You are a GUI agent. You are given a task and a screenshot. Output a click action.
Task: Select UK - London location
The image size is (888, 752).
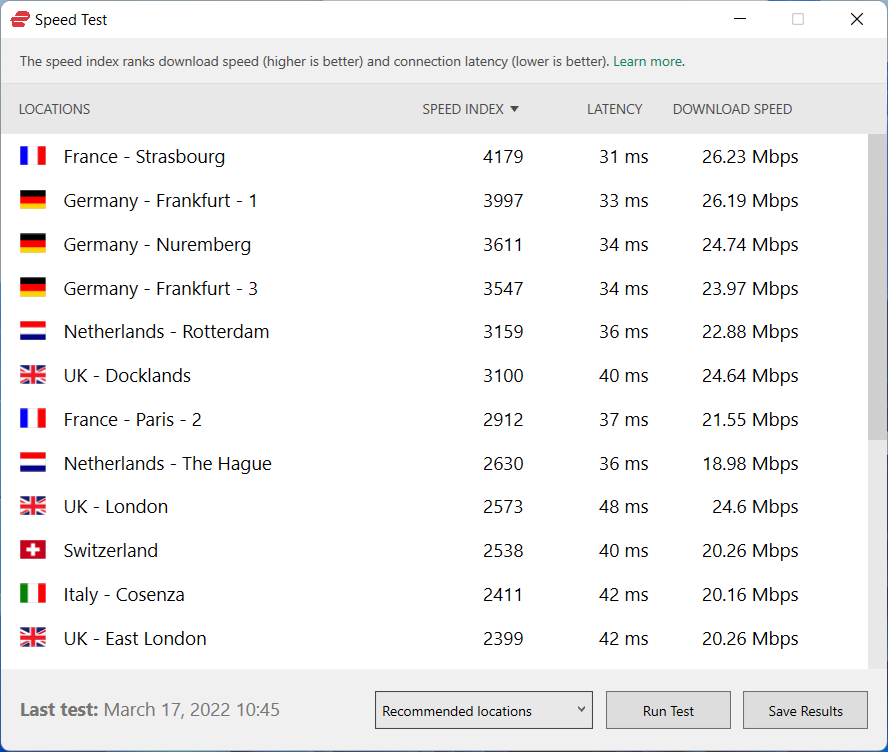116,506
